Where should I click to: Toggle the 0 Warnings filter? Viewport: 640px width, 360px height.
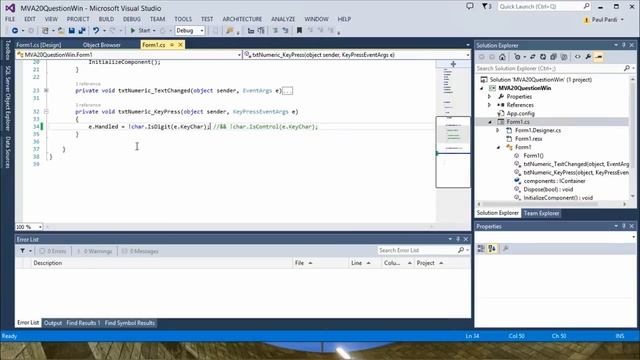pos(94,251)
